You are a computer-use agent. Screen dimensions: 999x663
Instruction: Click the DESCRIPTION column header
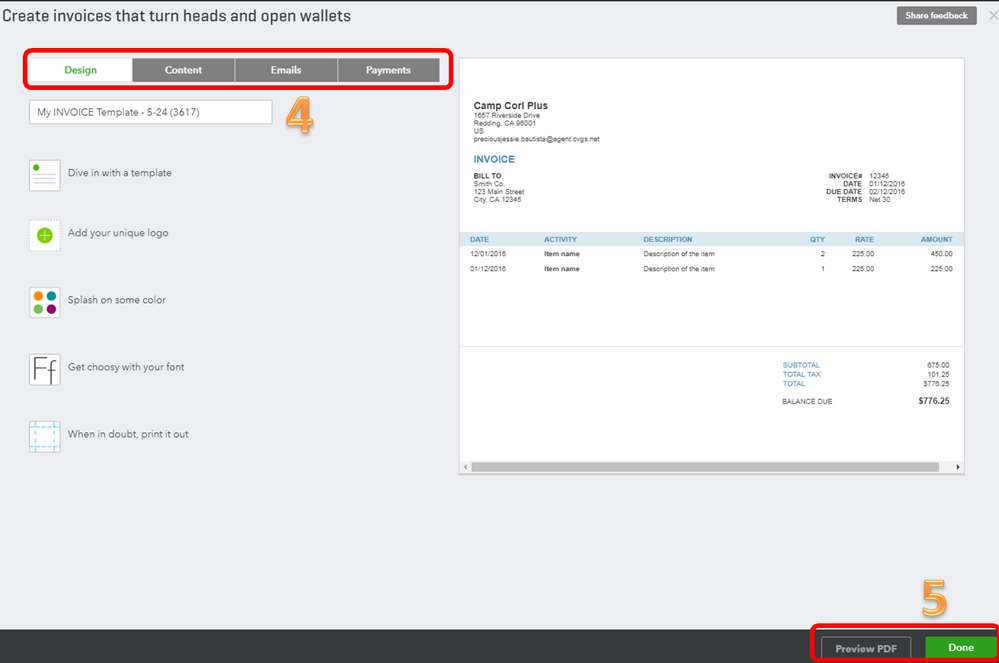pyautogui.click(x=668, y=239)
